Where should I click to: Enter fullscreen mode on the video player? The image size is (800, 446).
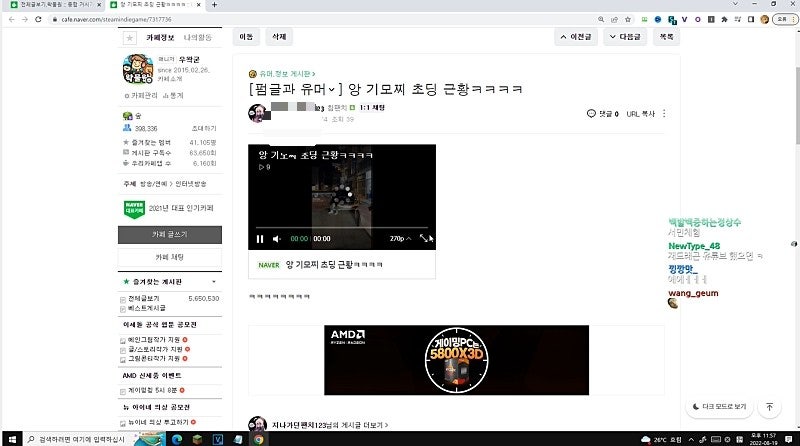426,239
